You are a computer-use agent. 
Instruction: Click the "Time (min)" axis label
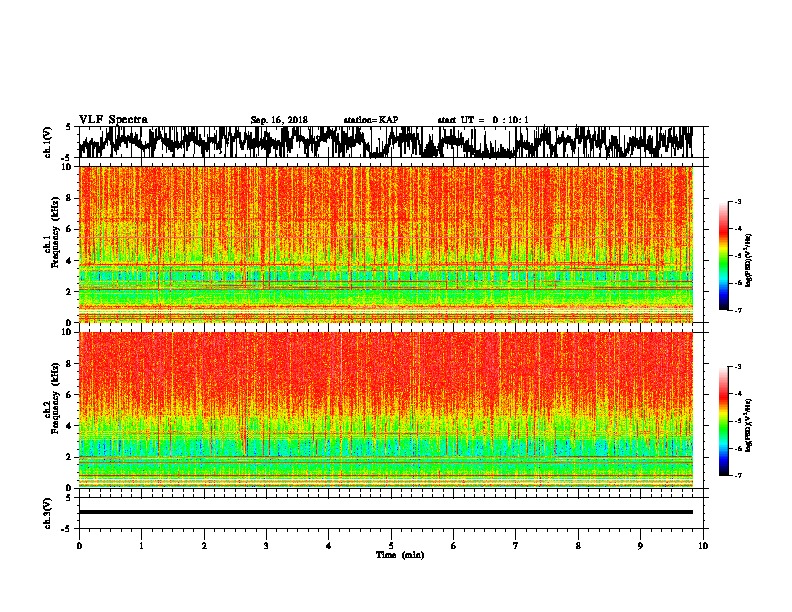click(400, 555)
